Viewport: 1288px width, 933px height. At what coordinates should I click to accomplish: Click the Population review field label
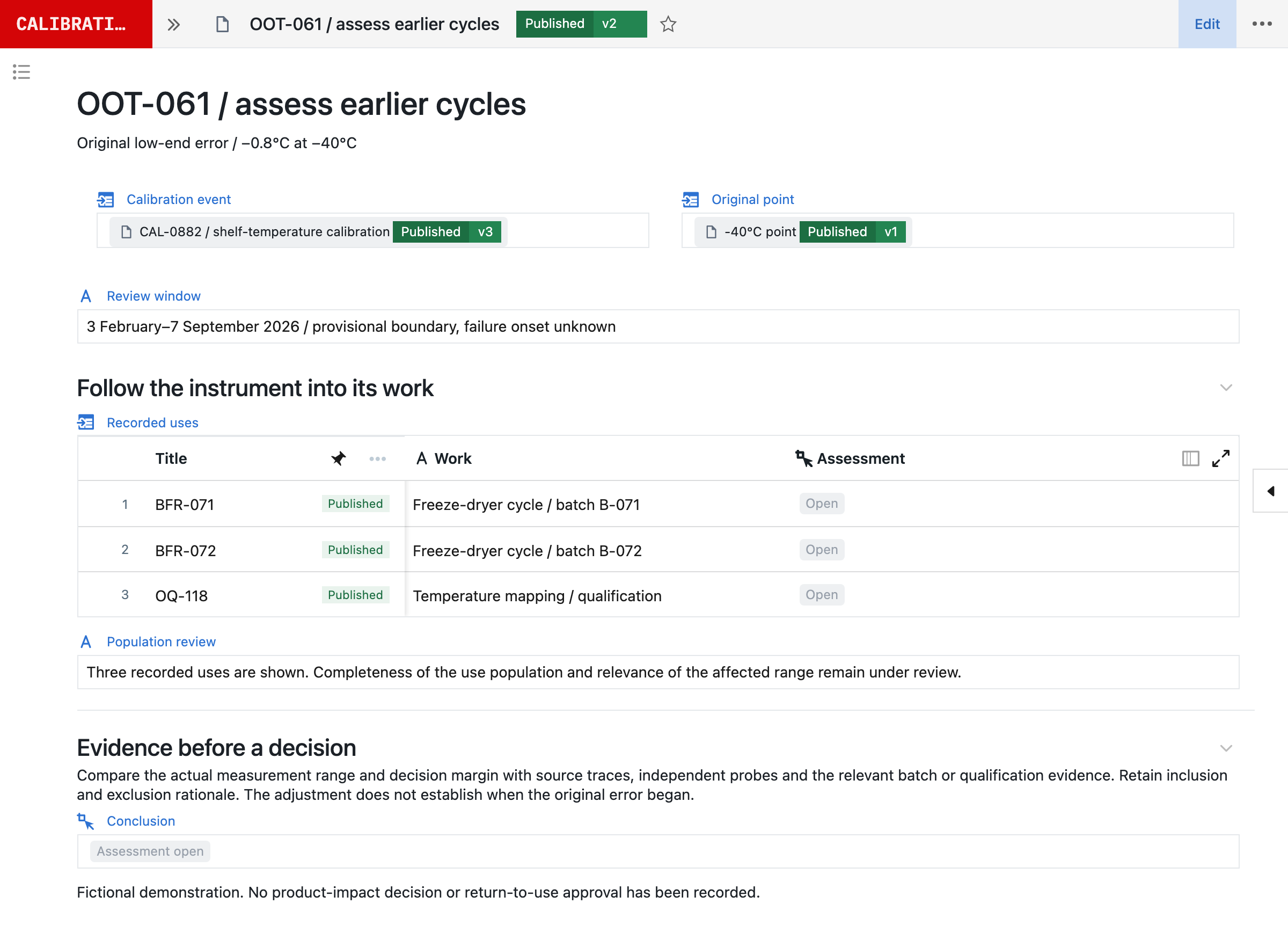point(162,642)
